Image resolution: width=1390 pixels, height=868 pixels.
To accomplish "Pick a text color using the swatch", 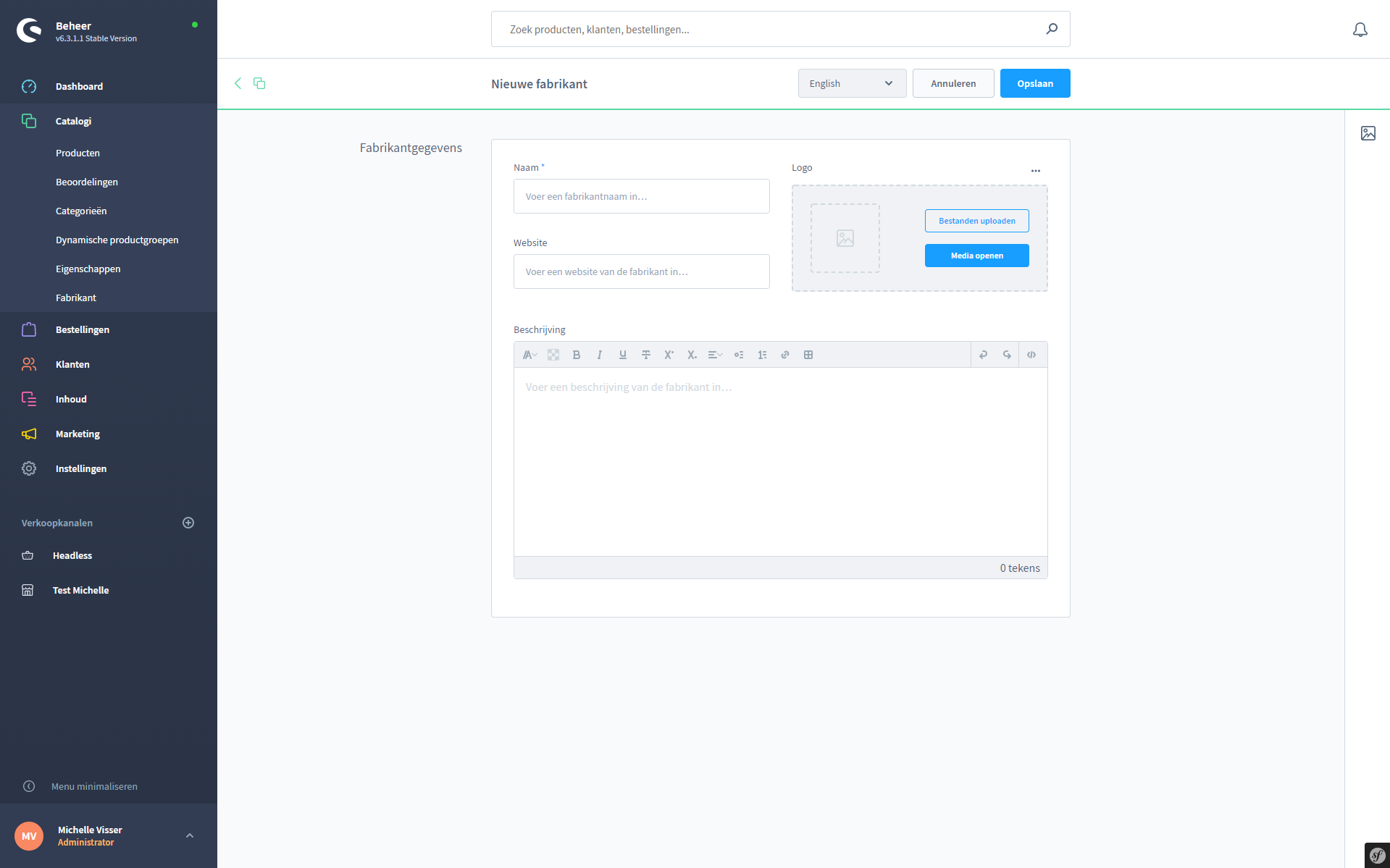I will click(553, 355).
